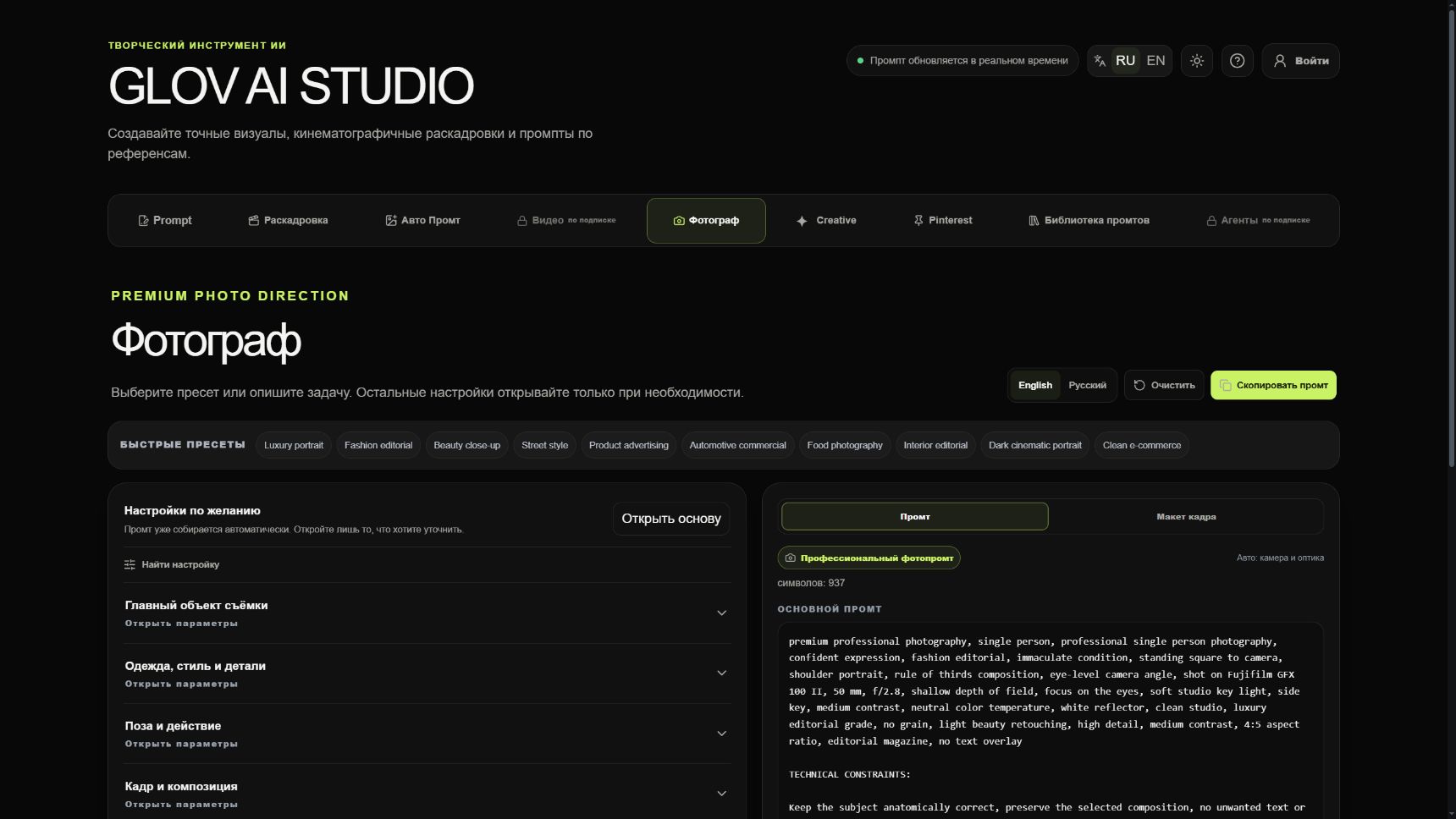
Task: Expand Одежда, стиль и детали section
Action: coord(427,673)
